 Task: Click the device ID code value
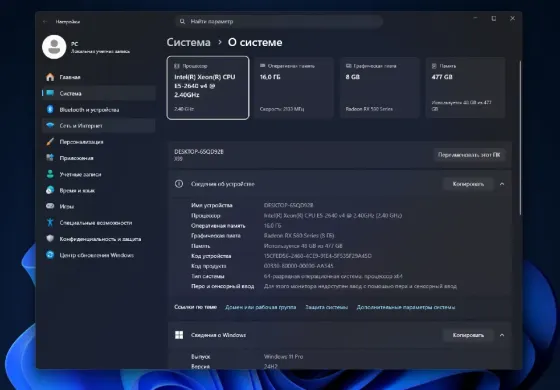click(318, 256)
